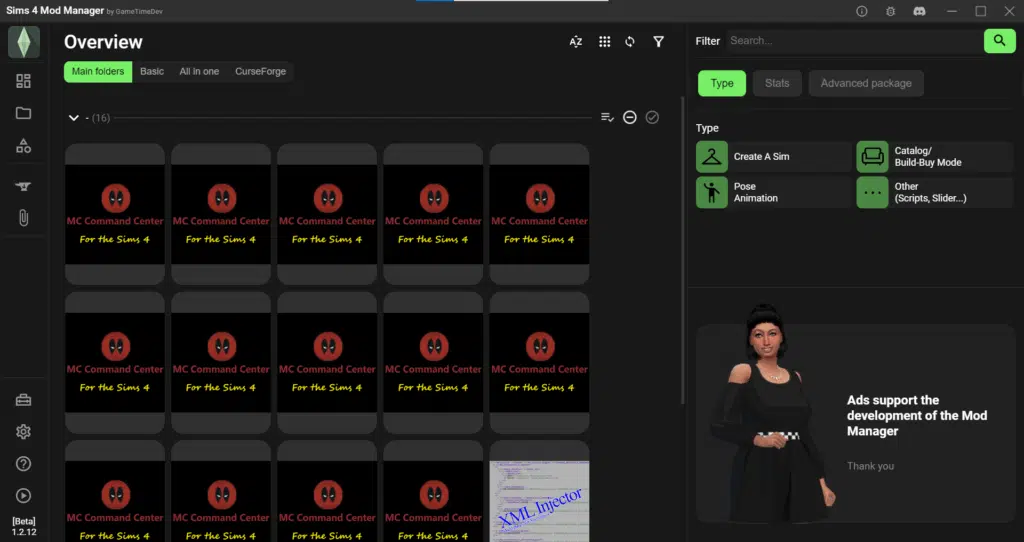
Task: Open the filter funnel options
Action: click(658, 42)
